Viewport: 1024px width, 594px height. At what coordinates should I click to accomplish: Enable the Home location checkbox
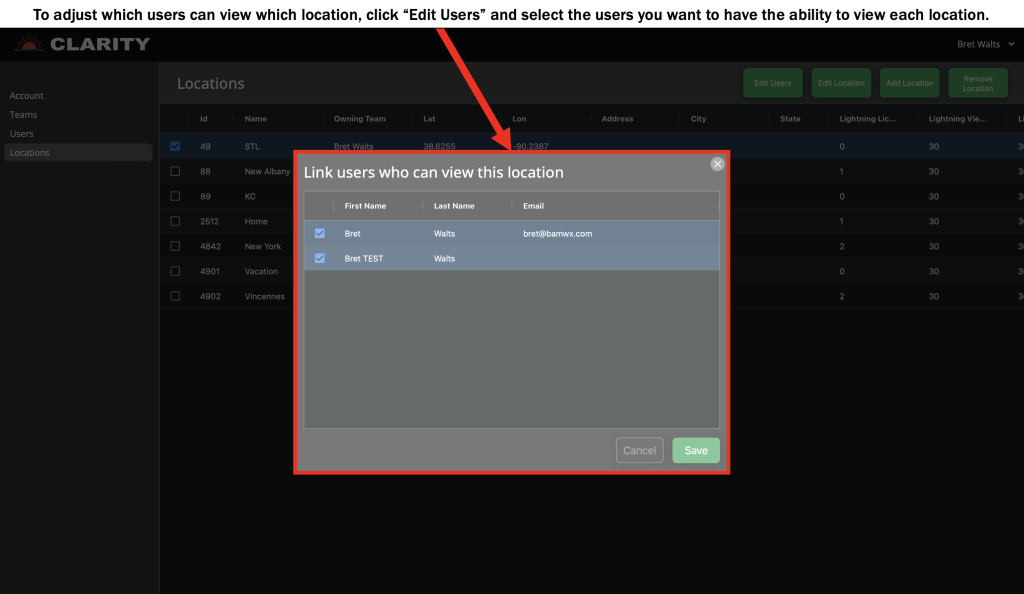175,221
